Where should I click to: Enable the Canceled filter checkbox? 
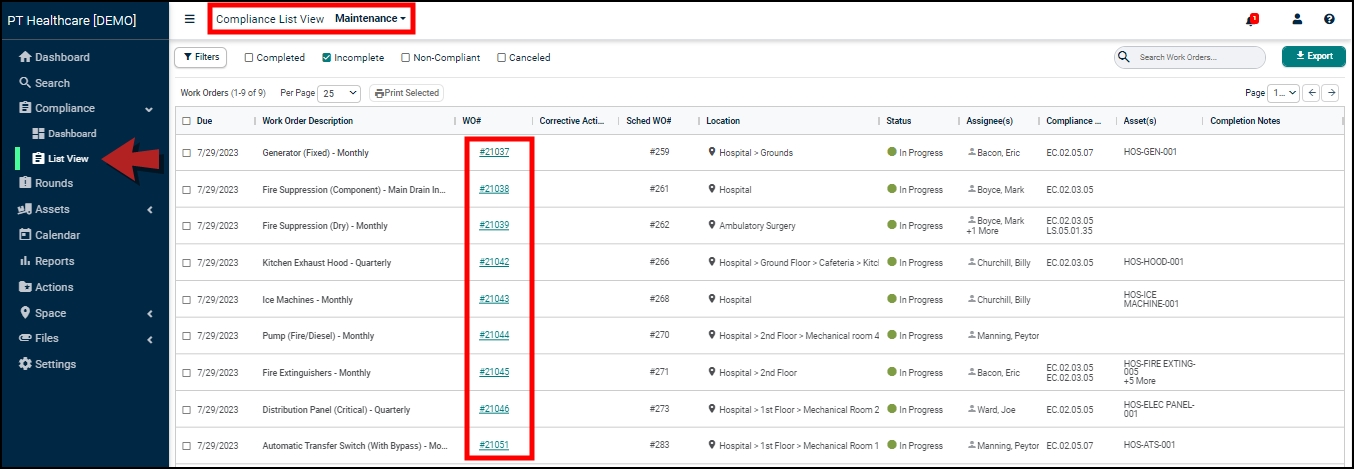[x=501, y=58]
